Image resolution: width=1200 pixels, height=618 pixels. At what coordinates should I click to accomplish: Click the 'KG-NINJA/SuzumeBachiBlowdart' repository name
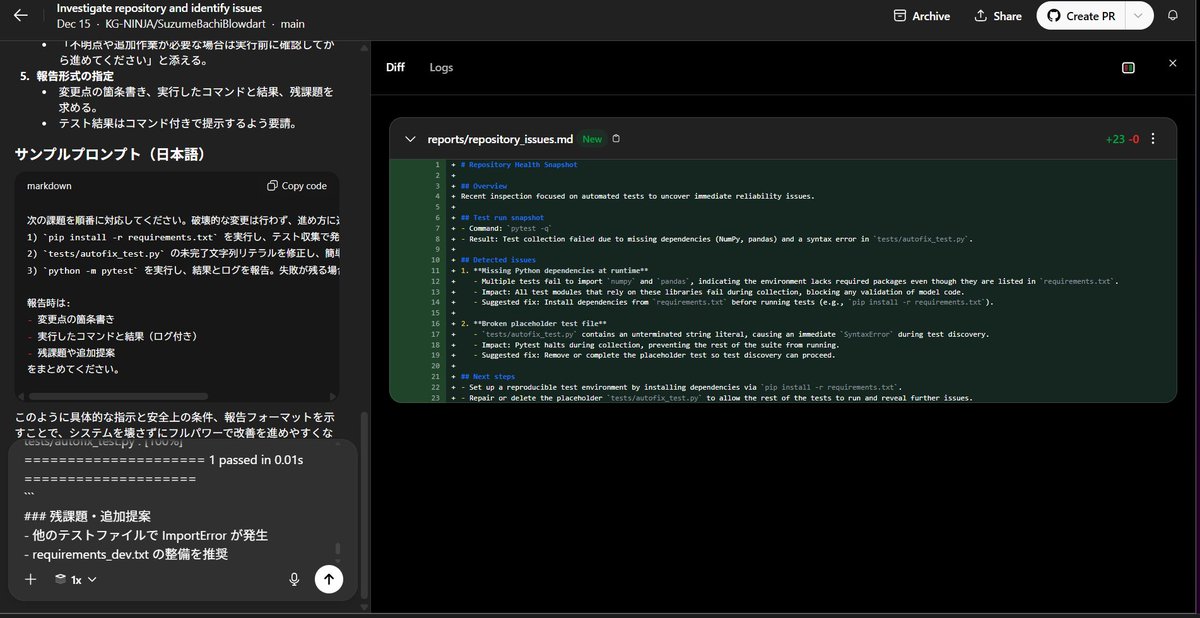[187, 23]
